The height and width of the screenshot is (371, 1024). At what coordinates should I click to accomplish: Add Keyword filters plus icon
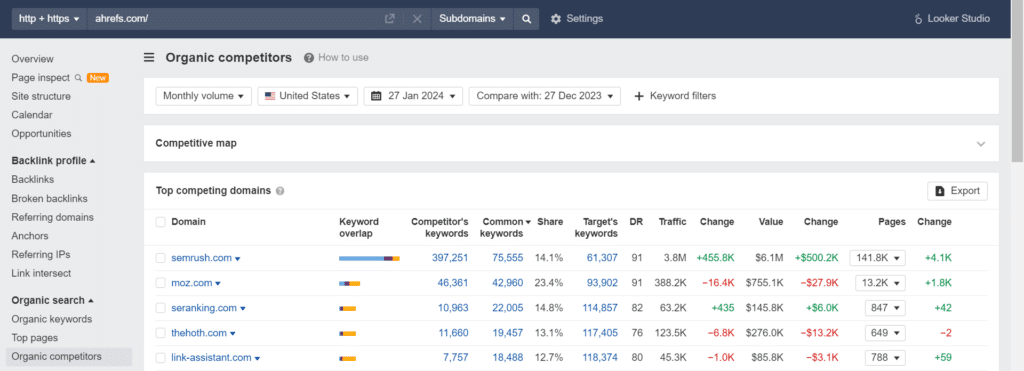point(639,96)
